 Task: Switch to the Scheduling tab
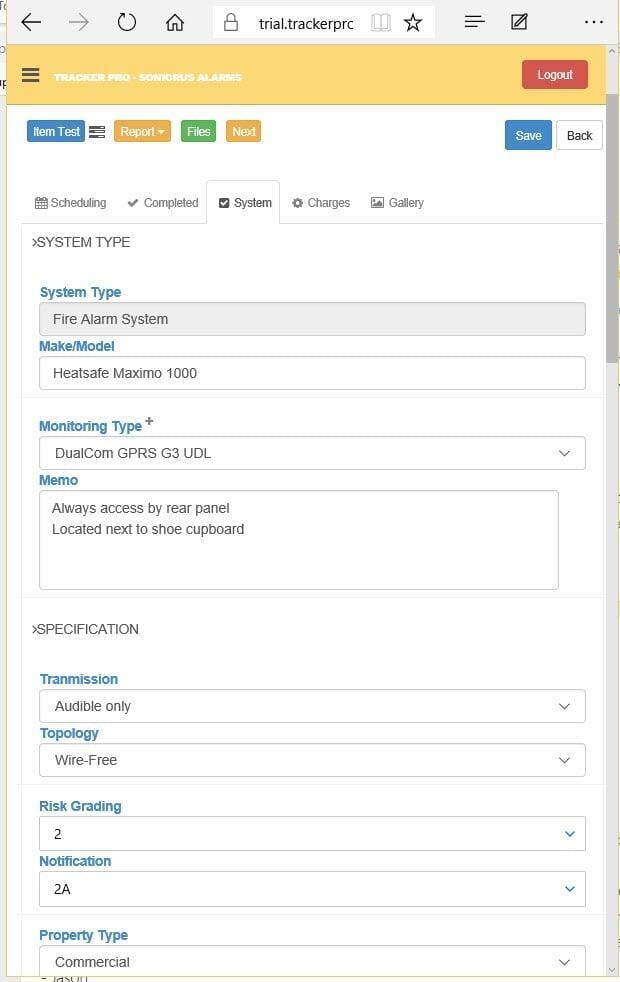pos(70,203)
